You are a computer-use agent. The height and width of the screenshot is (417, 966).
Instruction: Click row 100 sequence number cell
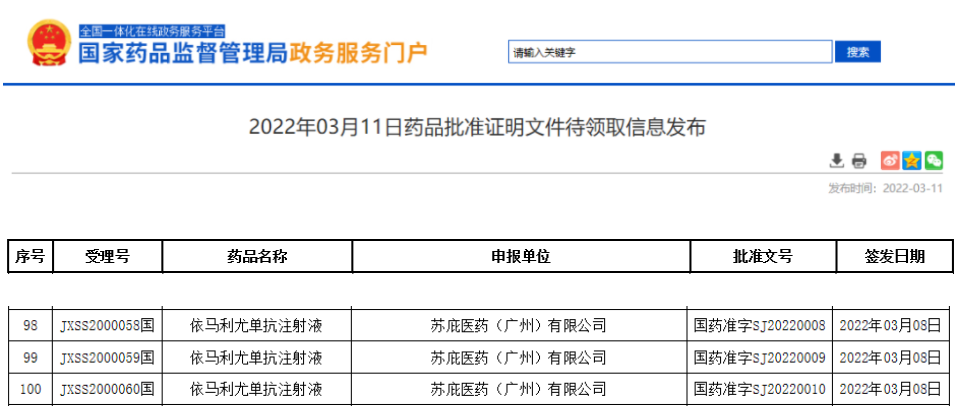pos(30,388)
